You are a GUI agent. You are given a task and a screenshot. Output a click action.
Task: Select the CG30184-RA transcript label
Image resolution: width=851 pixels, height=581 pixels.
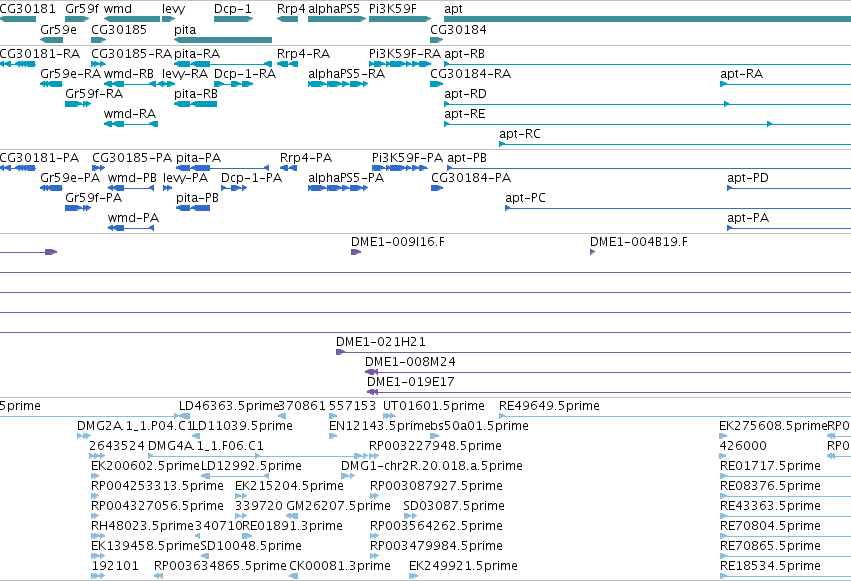point(471,74)
